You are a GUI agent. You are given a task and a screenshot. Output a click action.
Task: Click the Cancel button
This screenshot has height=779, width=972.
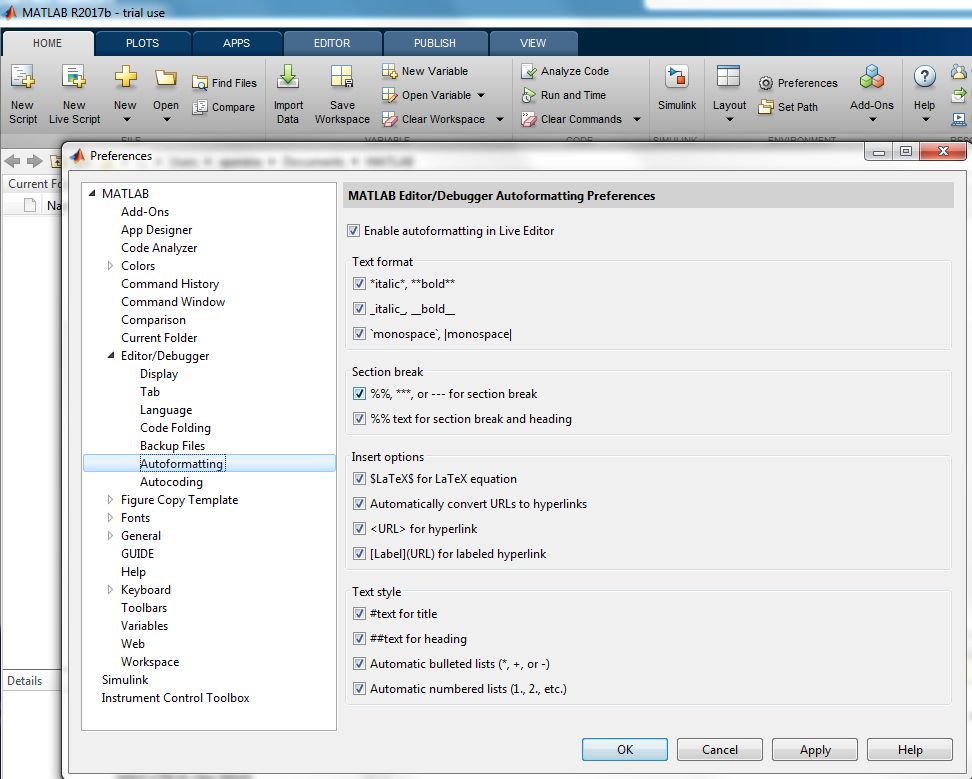pyautogui.click(x=720, y=749)
